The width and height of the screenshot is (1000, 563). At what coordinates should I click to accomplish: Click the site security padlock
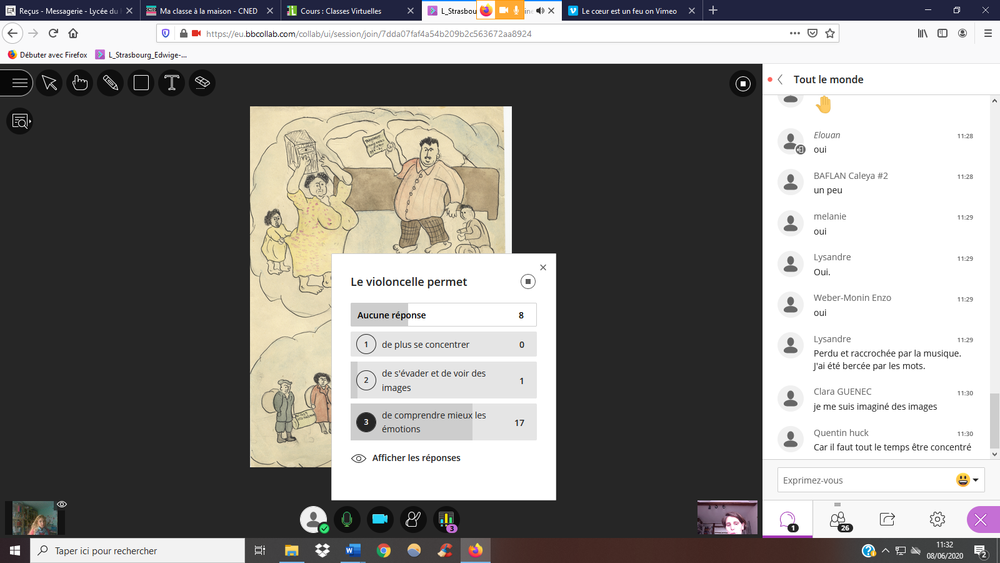pos(184,33)
